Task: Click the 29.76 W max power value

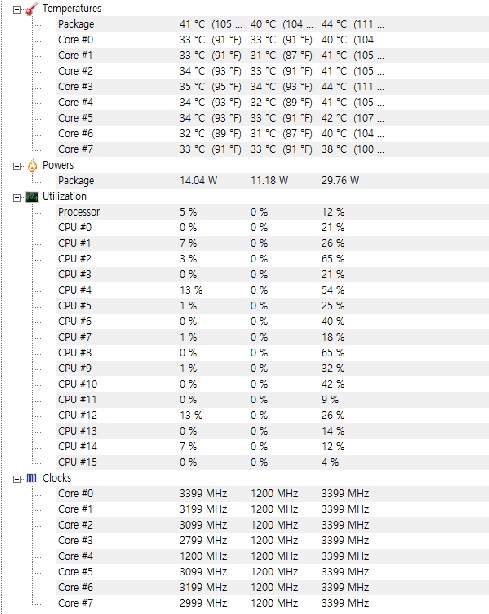Action: pos(340,181)
